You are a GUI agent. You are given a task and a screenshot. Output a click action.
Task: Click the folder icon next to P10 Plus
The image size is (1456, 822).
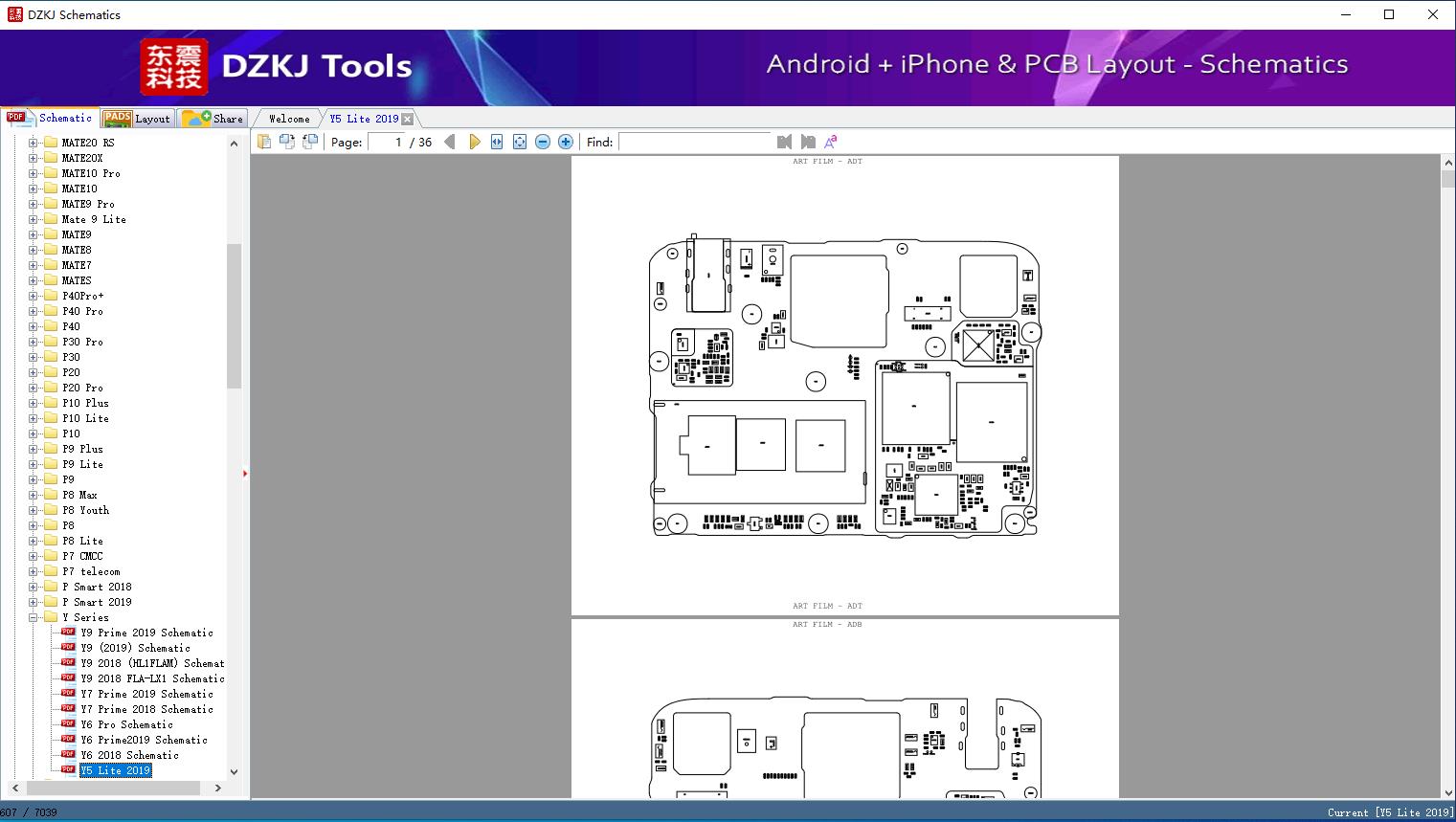pyautogui.click(x=51, y=403)
